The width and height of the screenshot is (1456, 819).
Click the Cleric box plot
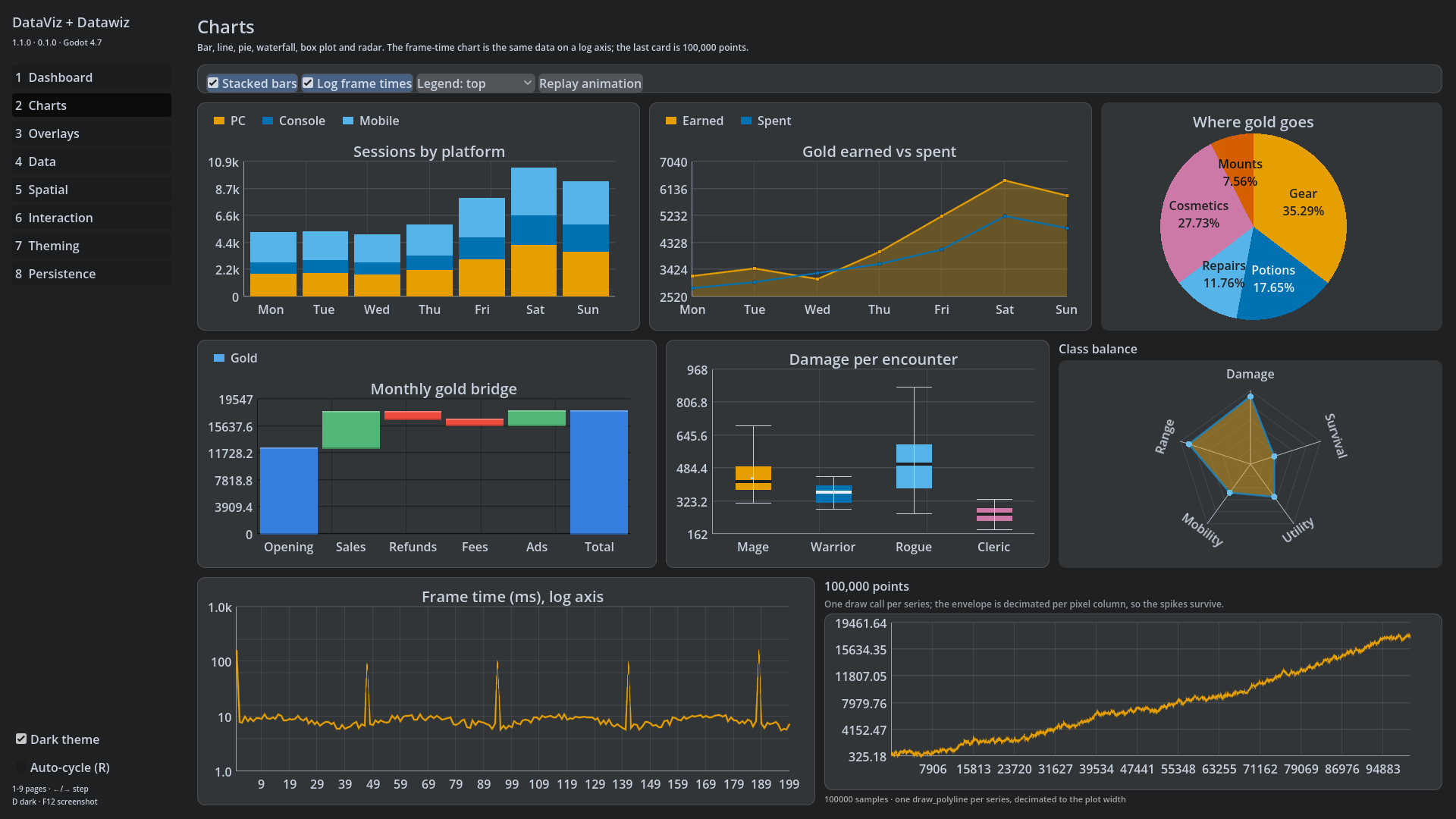(x=994, y=514)
